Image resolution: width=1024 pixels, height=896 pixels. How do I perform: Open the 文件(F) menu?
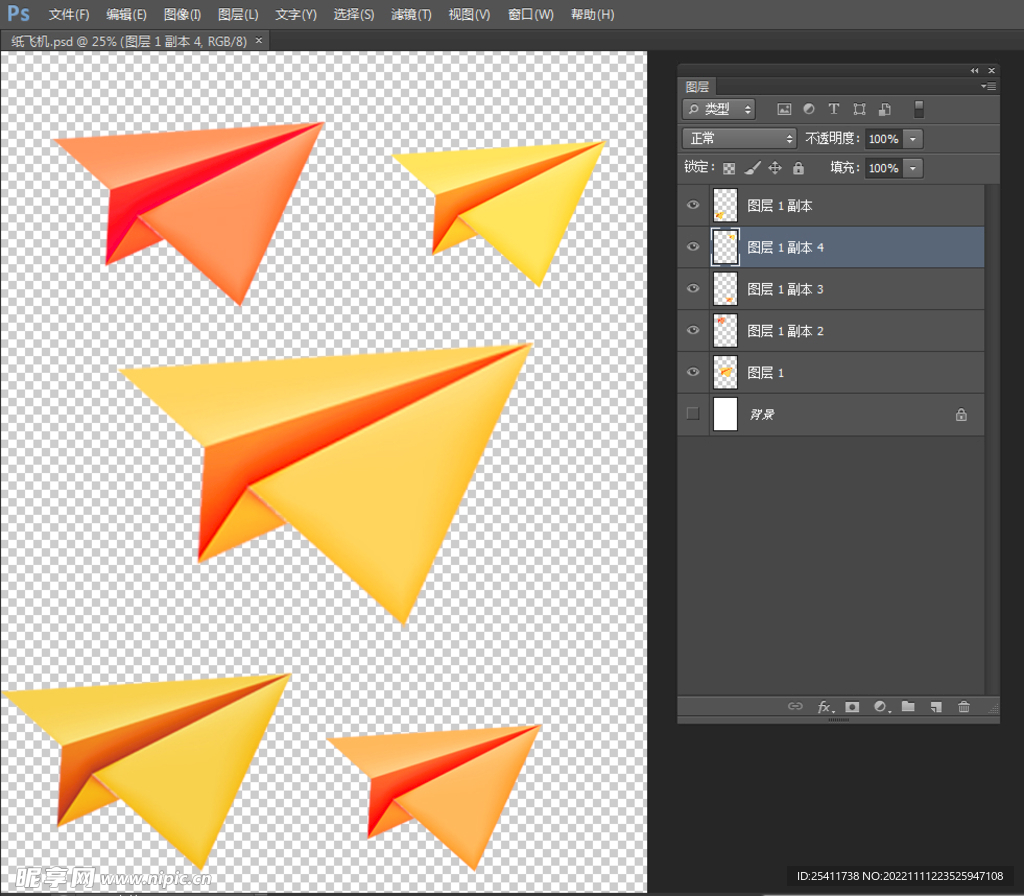click(x=69, y=14)
